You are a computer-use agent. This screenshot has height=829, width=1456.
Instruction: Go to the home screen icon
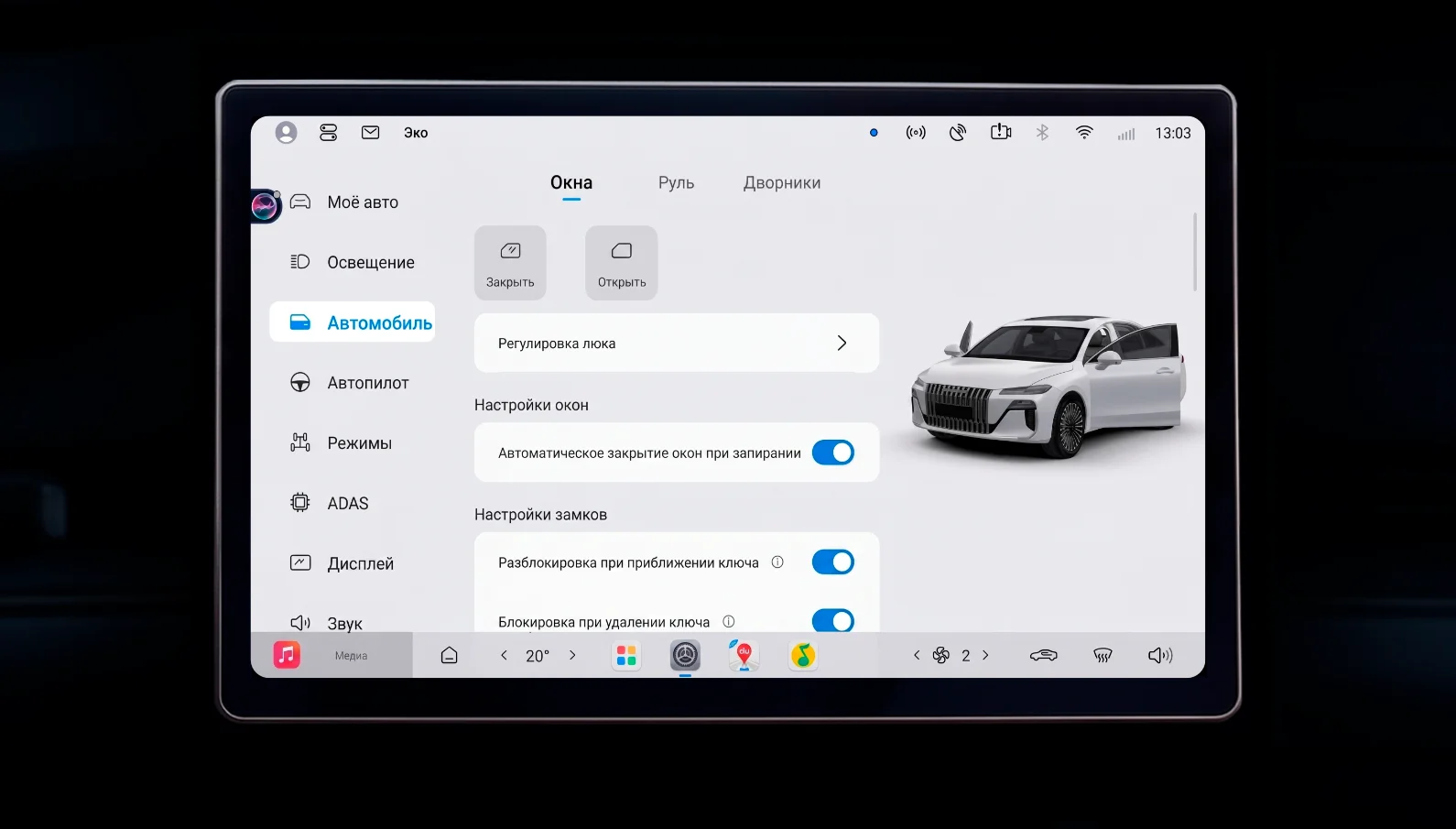[449, 655]
